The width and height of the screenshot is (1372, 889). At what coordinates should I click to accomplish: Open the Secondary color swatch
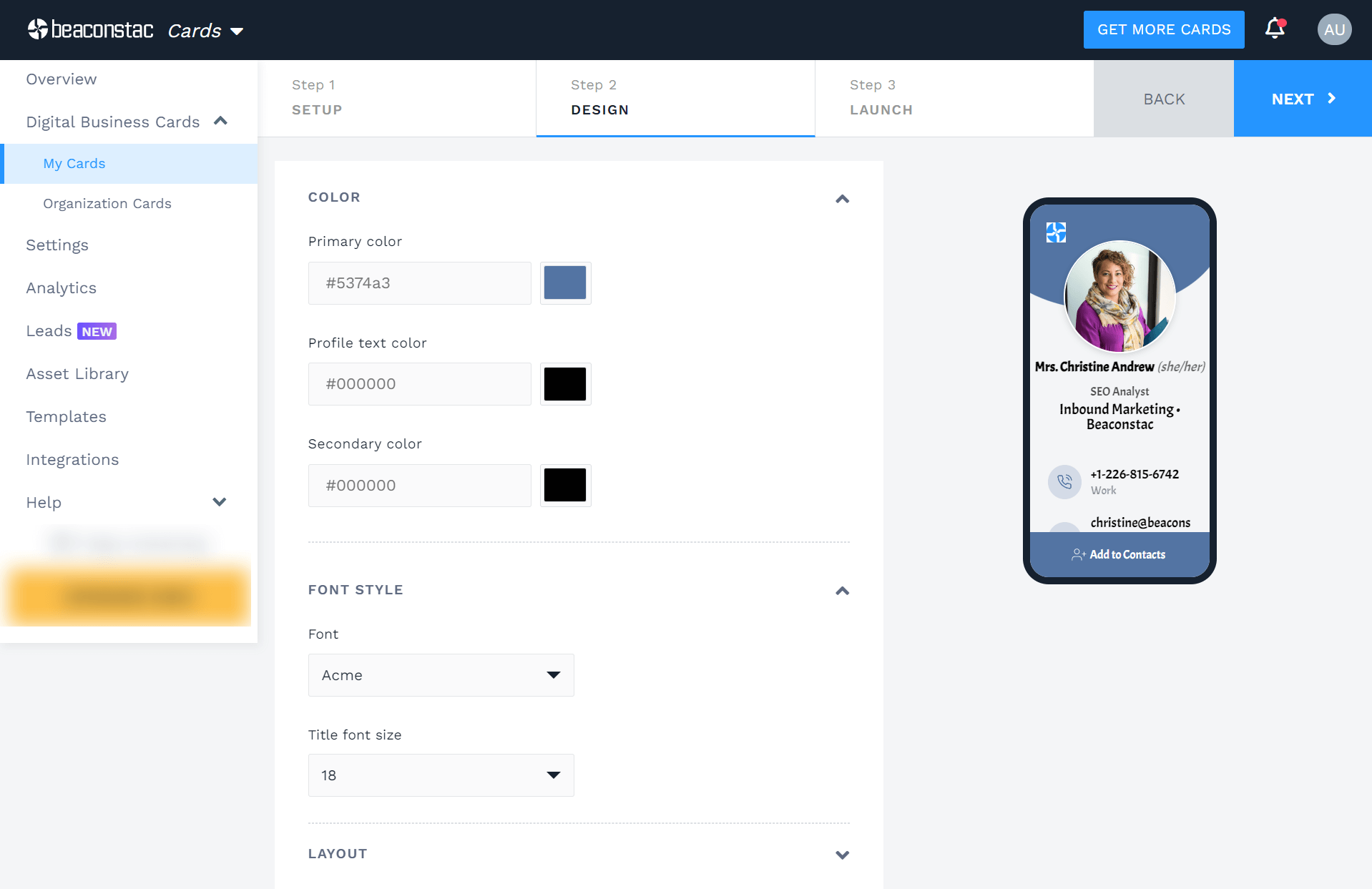pyautogui.click(x=565, y=485)
